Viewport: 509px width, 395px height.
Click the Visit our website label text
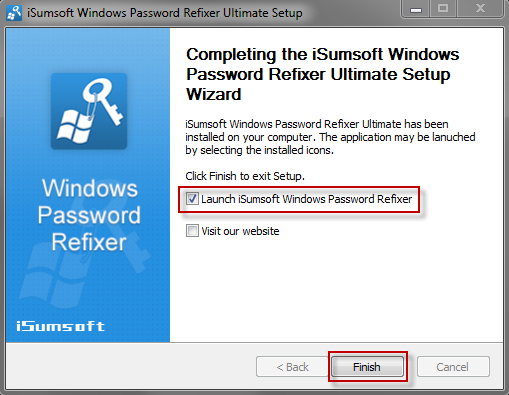point(240,231)
